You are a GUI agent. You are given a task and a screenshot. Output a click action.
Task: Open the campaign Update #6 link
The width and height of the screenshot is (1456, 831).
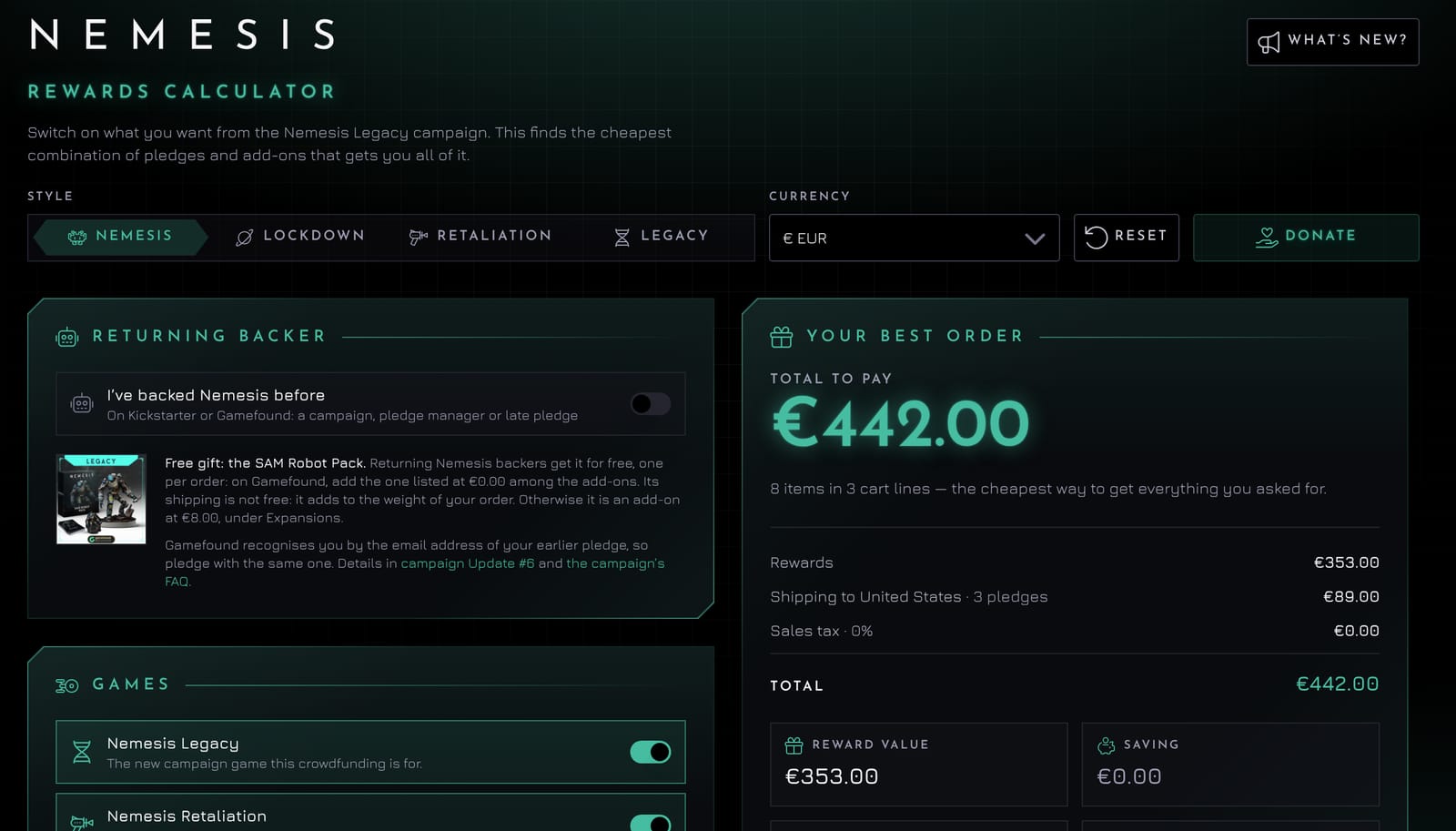(x=468, y=563)
